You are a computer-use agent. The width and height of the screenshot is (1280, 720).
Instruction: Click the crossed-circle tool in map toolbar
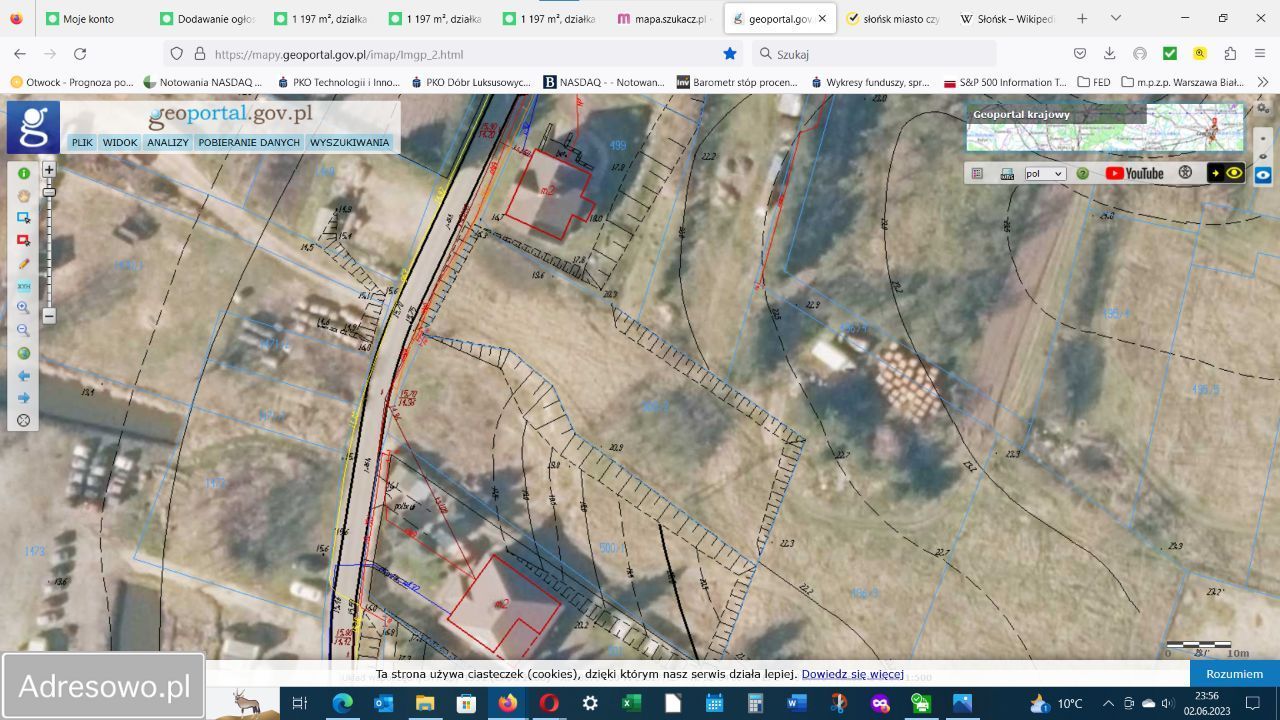pos(24,420)
